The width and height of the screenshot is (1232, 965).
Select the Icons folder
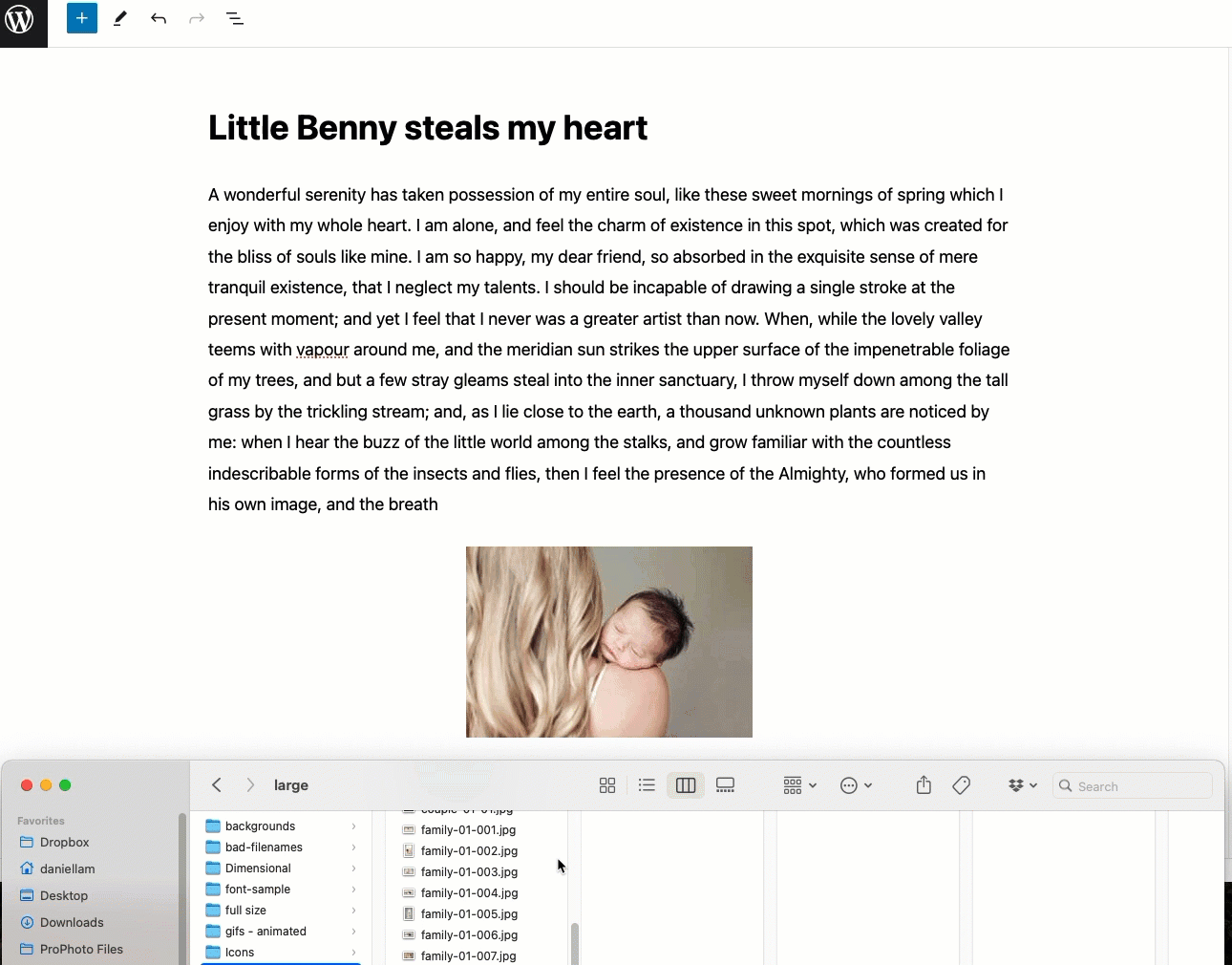click(240, 953)
